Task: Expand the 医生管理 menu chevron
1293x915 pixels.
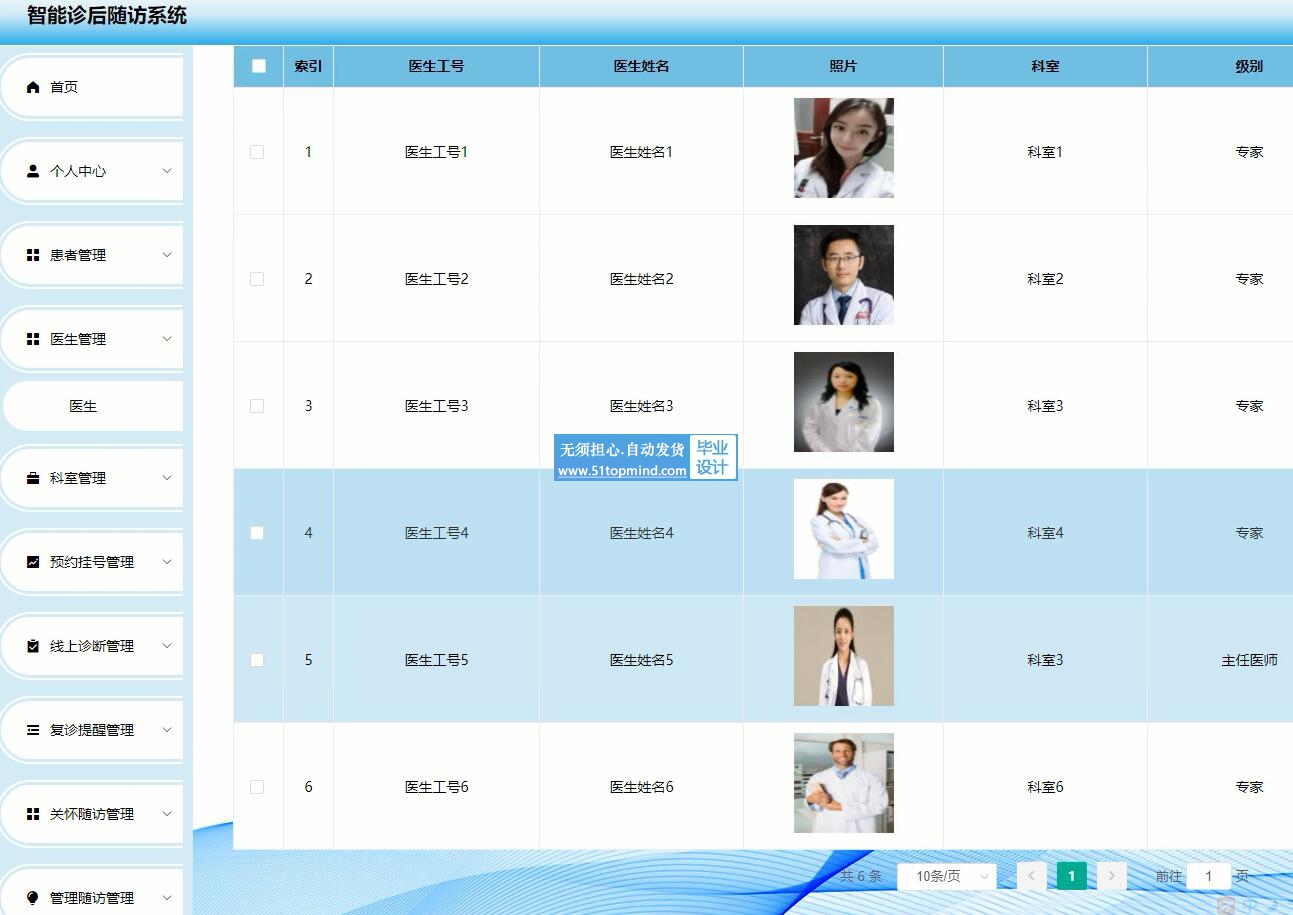Action: click(x=167, y=339)
